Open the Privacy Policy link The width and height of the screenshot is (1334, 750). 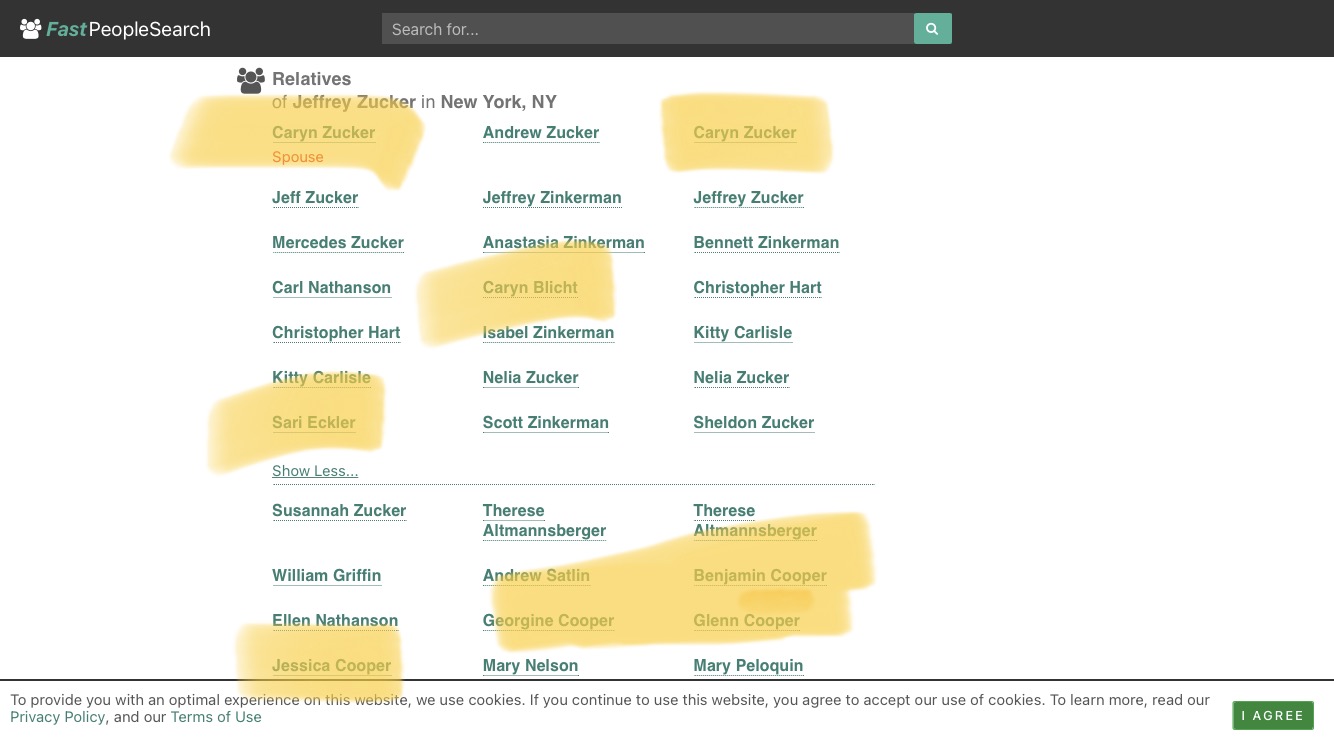[x=58, y=717]
